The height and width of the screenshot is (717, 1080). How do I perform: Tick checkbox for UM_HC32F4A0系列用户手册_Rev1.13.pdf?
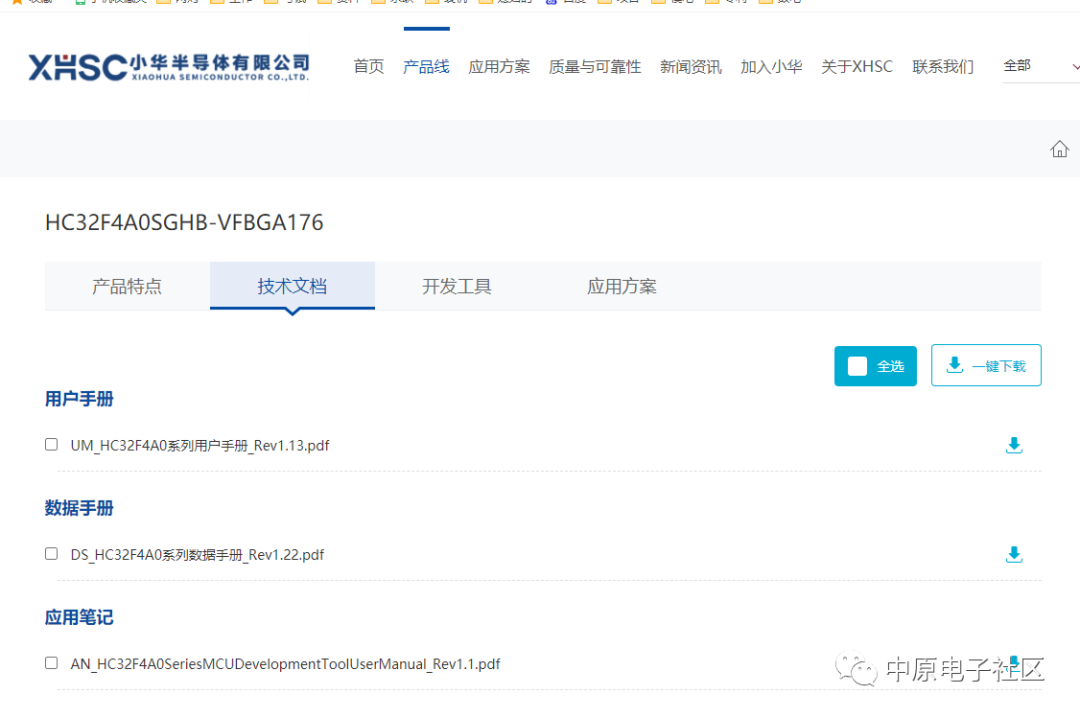coord(52,444)
